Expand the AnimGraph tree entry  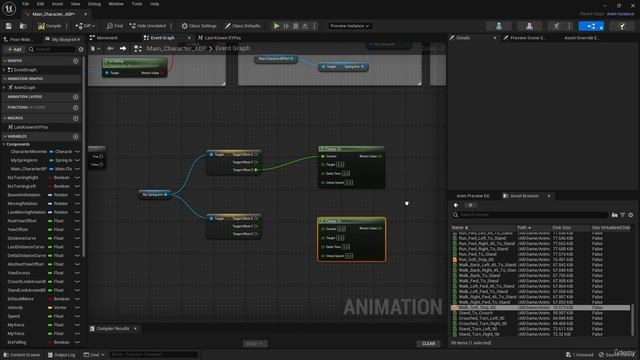pos(4,88)
